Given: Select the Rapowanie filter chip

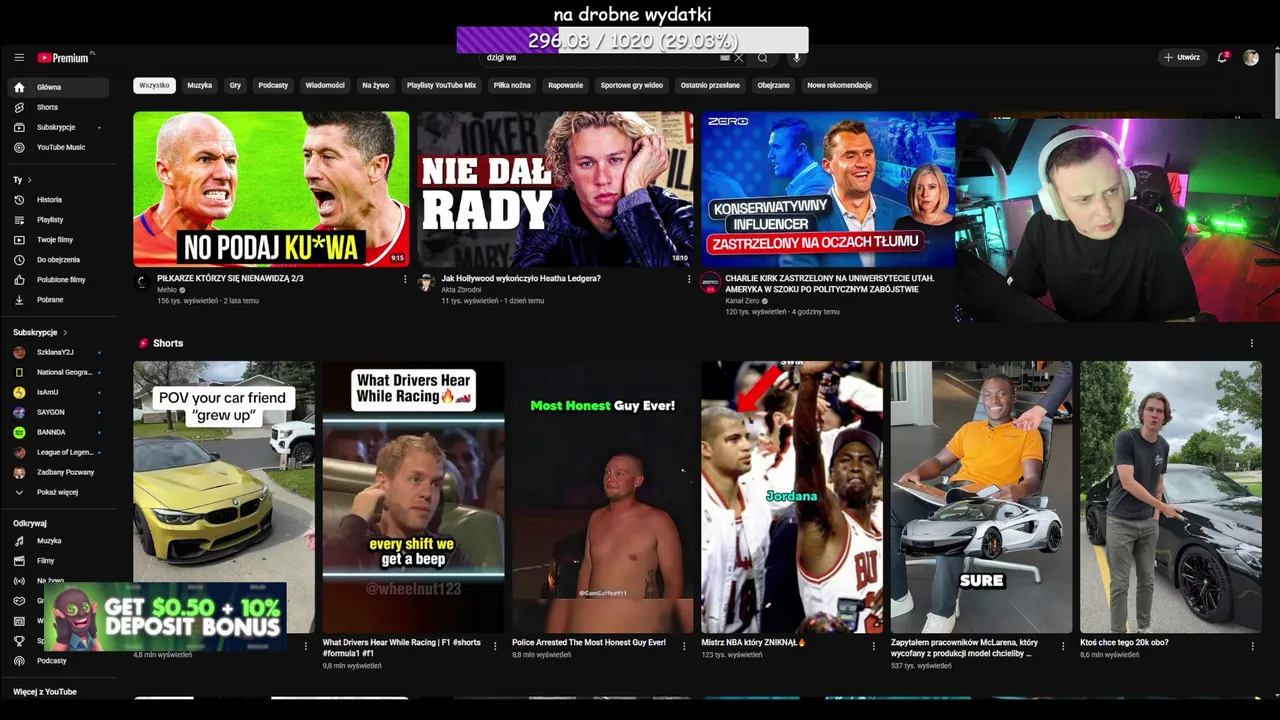Looking at the screenshot, I should coord(565,85).
